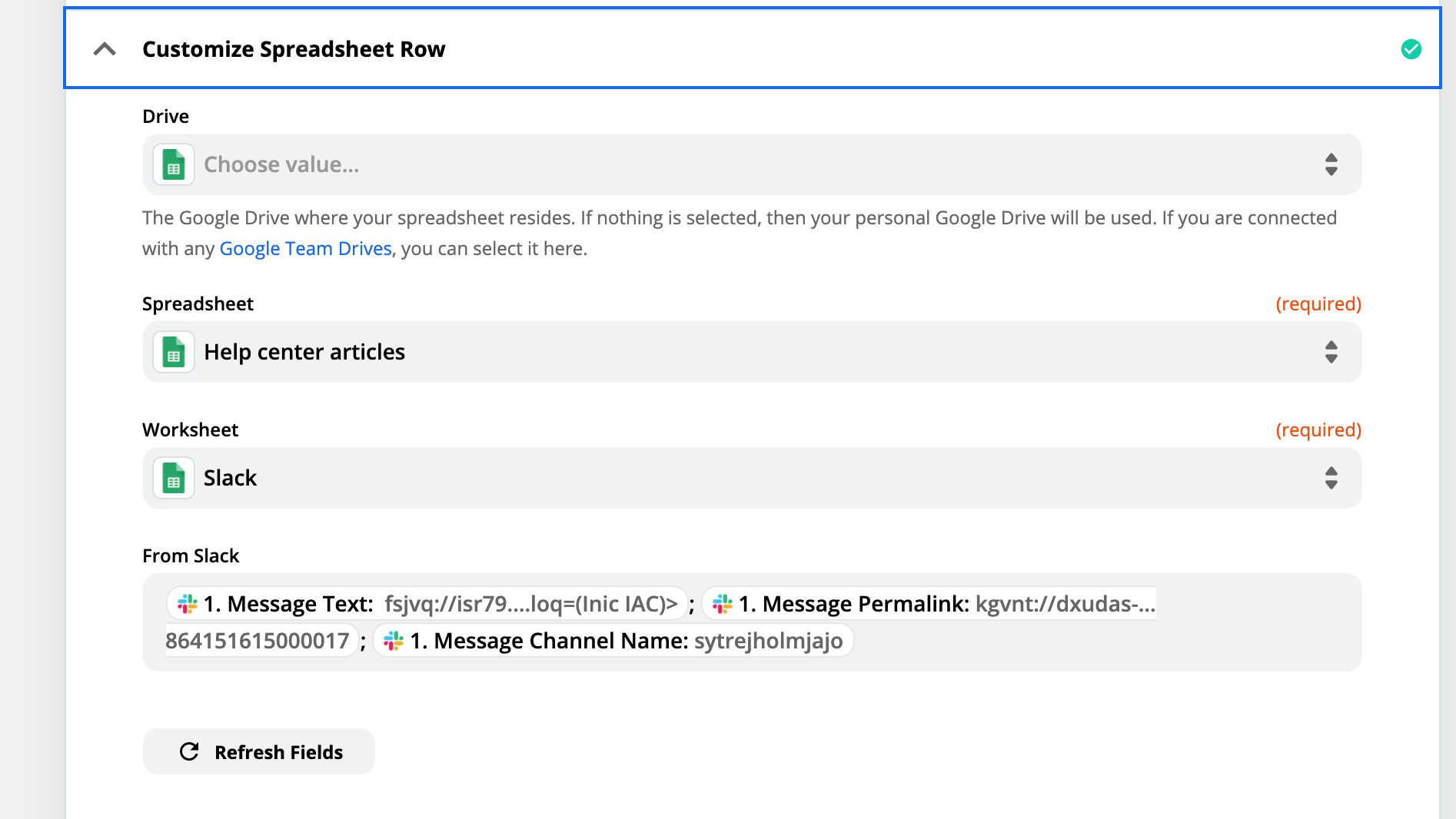Click the Slack icon on Message Text pill
The height and width of the screenshot is (819, 1456).
(x=187, y=604)
